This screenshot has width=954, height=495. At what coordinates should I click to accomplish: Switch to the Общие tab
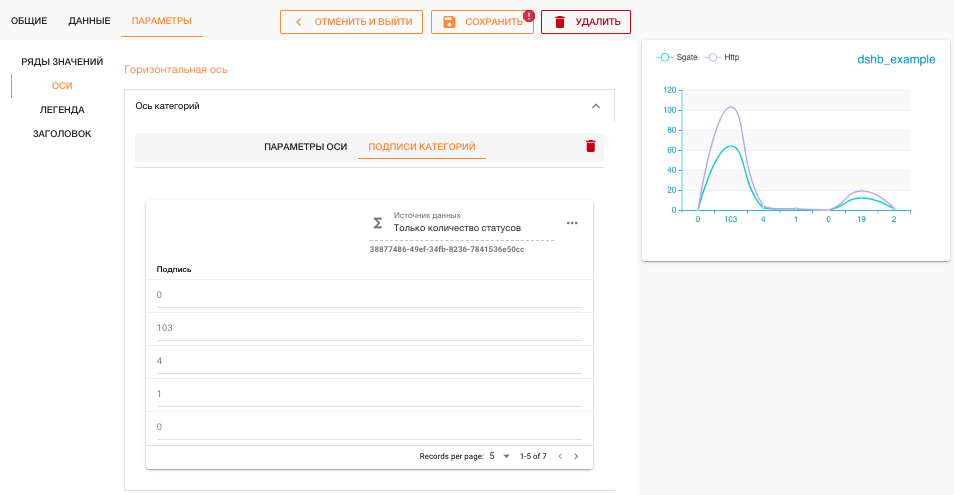(x=29, y=21)
